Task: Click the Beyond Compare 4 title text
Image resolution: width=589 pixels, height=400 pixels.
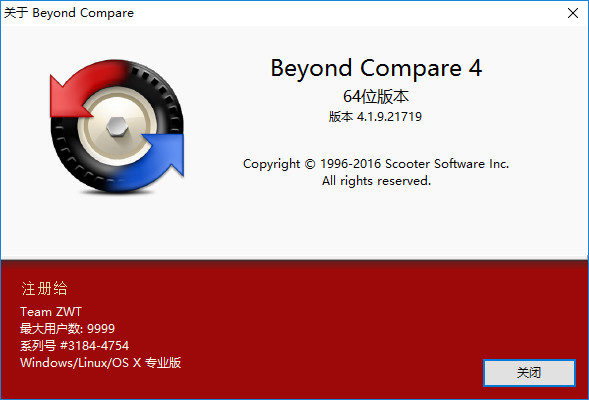Action: point(376,68)
